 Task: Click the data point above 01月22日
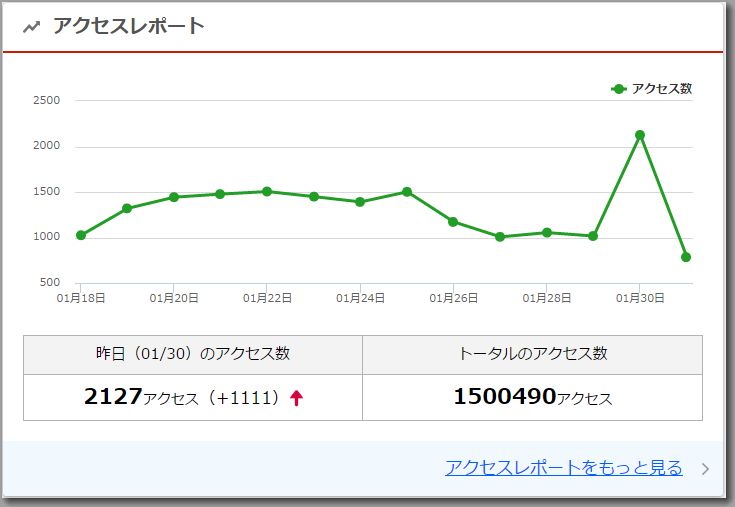click(267, 191)
